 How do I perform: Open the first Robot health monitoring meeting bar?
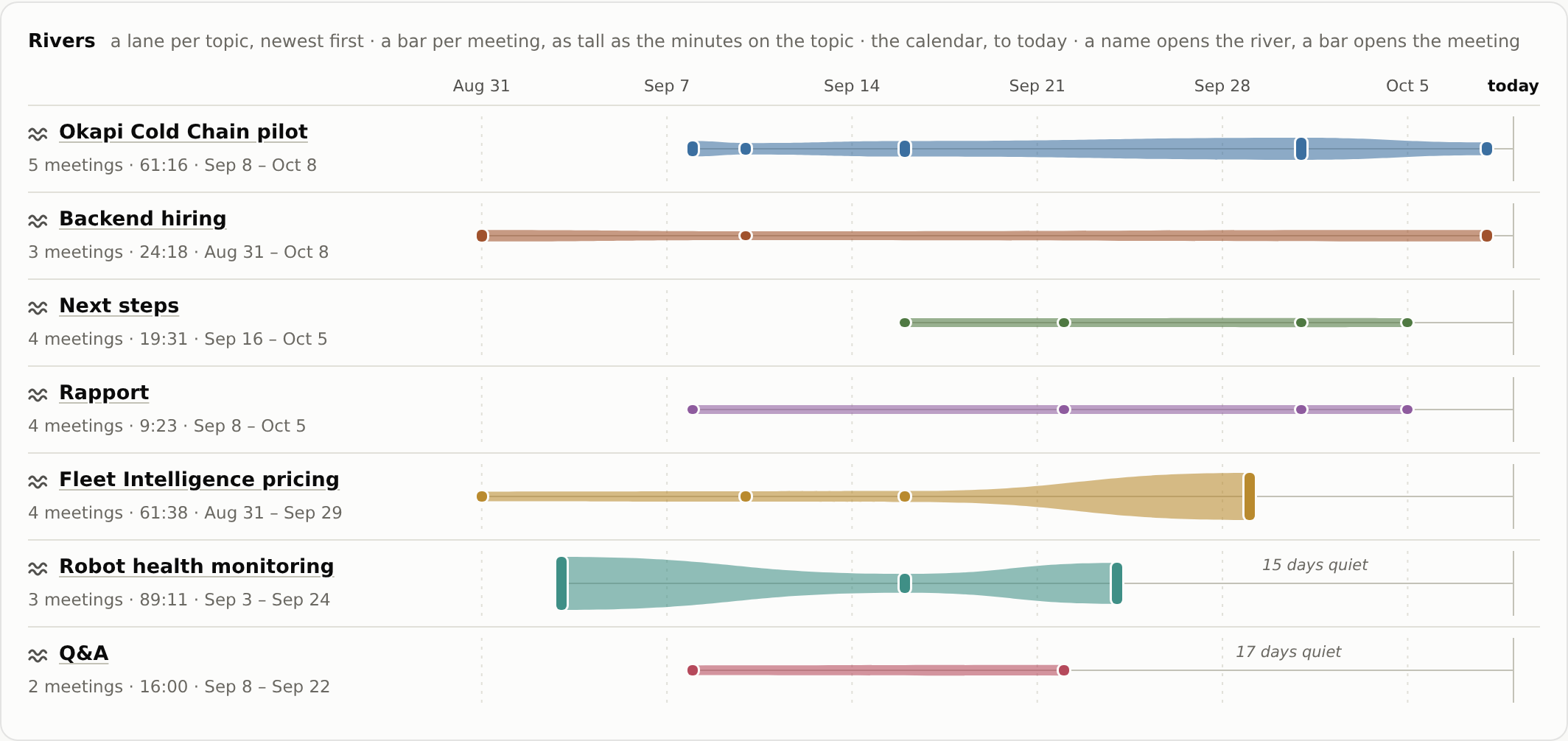(x=561, y=583)
